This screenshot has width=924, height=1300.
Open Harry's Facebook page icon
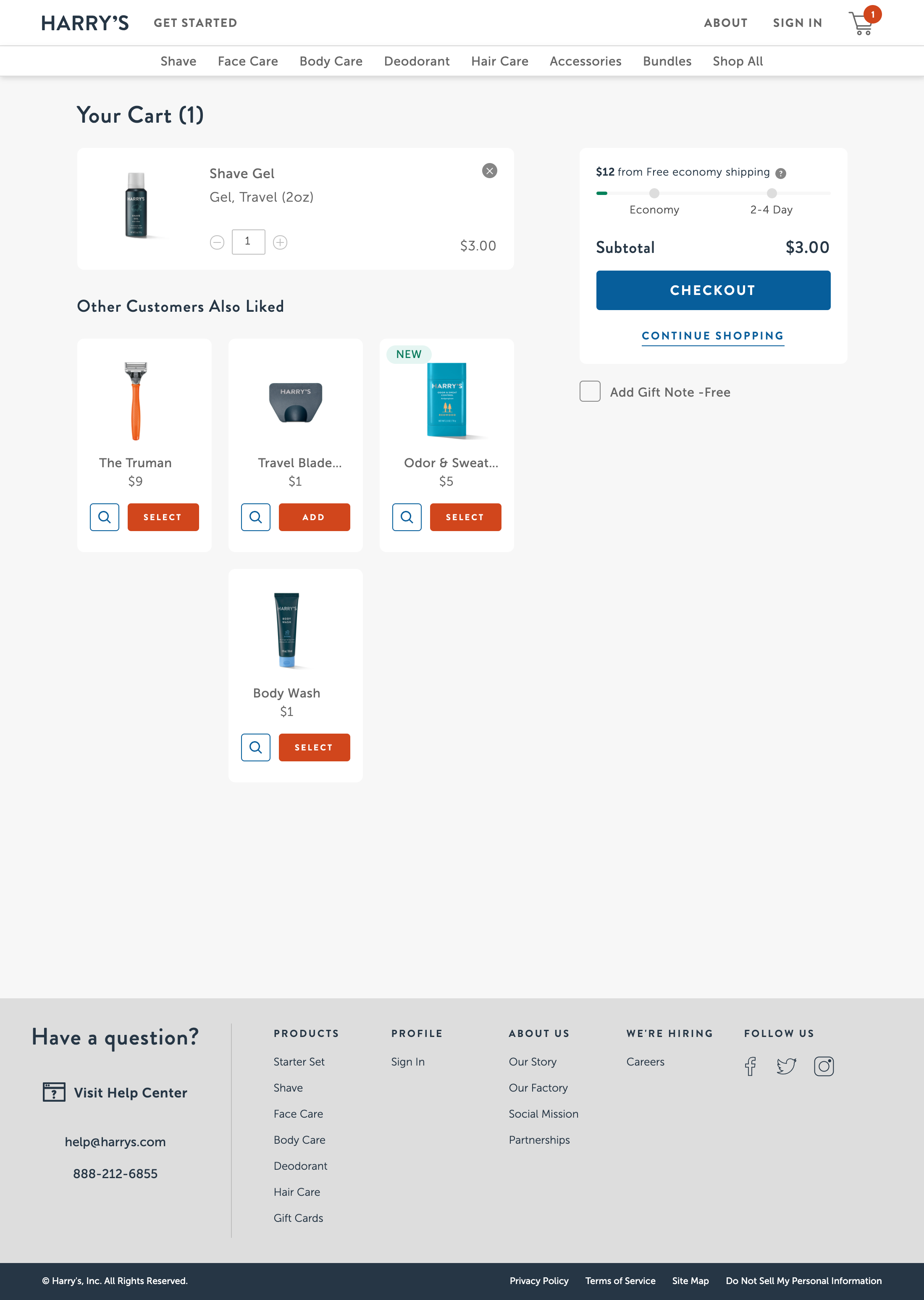tap(750, 1066)
